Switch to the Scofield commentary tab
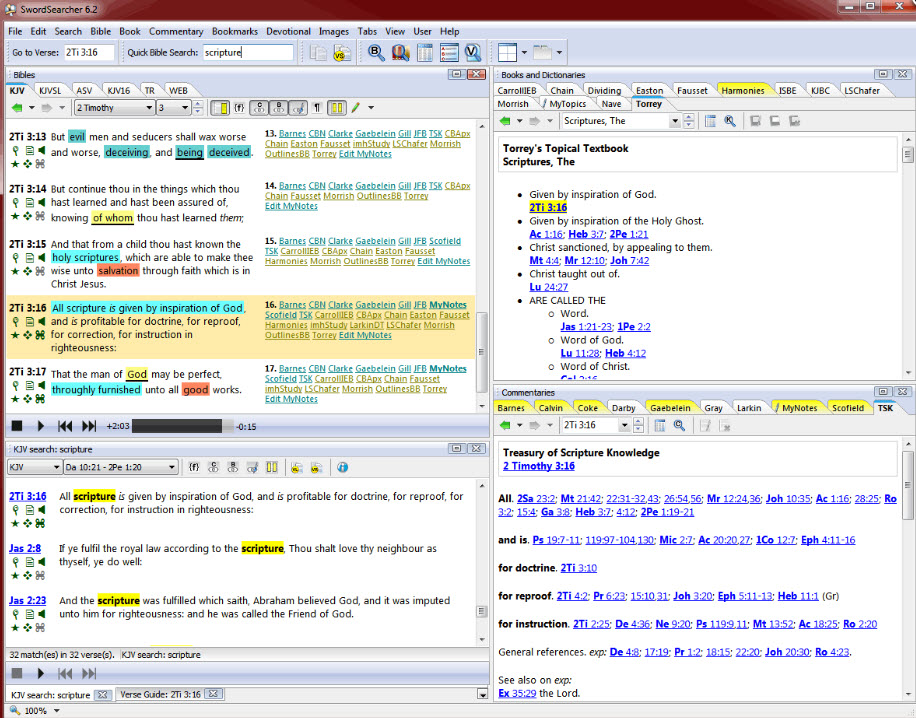Viewport: 916px width, 718px height. coord(848,408)
